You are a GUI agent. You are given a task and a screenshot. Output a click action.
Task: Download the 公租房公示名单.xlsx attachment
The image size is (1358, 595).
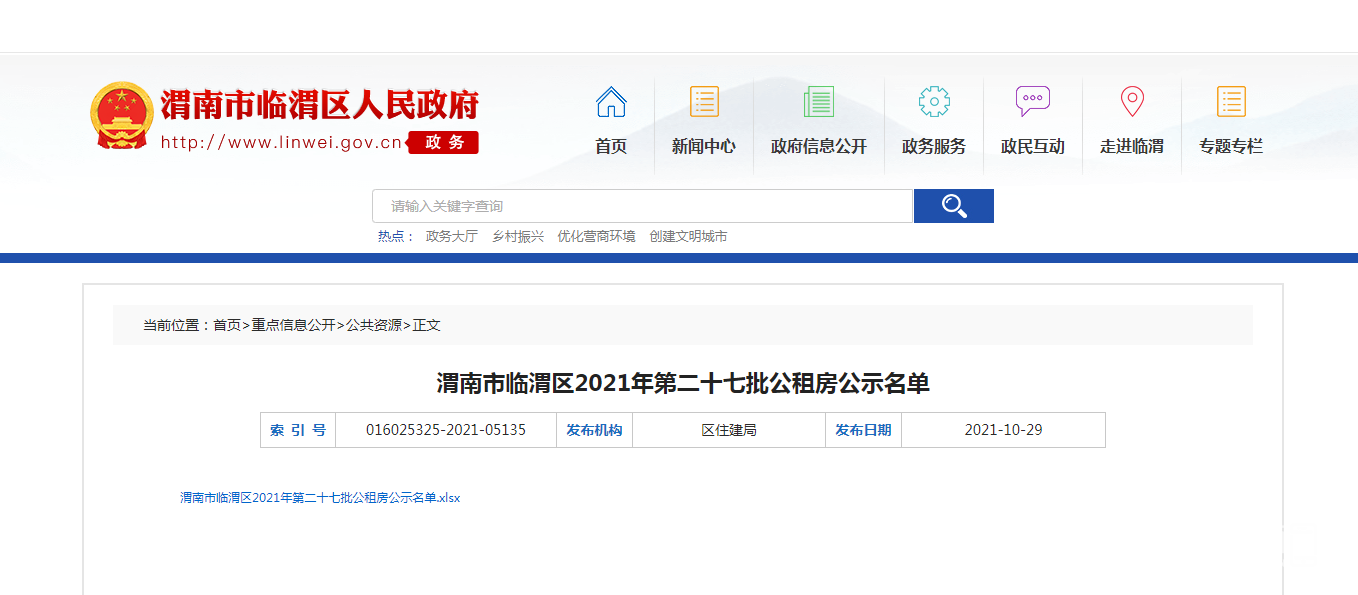click(x=320, y=498)
